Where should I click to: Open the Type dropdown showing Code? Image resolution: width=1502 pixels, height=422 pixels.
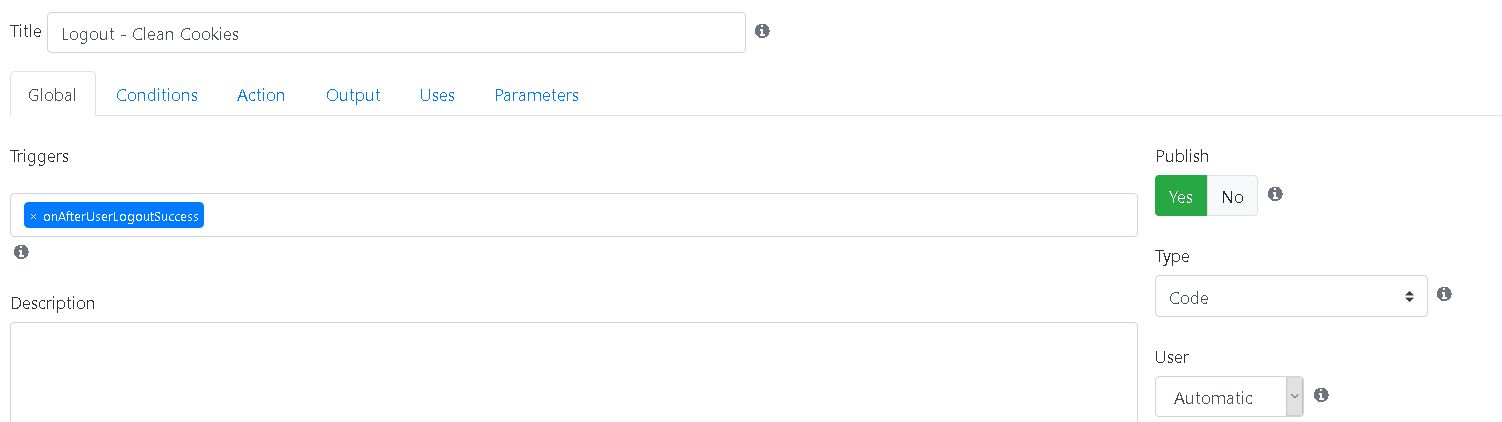pyautogui.click(x=1291, y=296)
